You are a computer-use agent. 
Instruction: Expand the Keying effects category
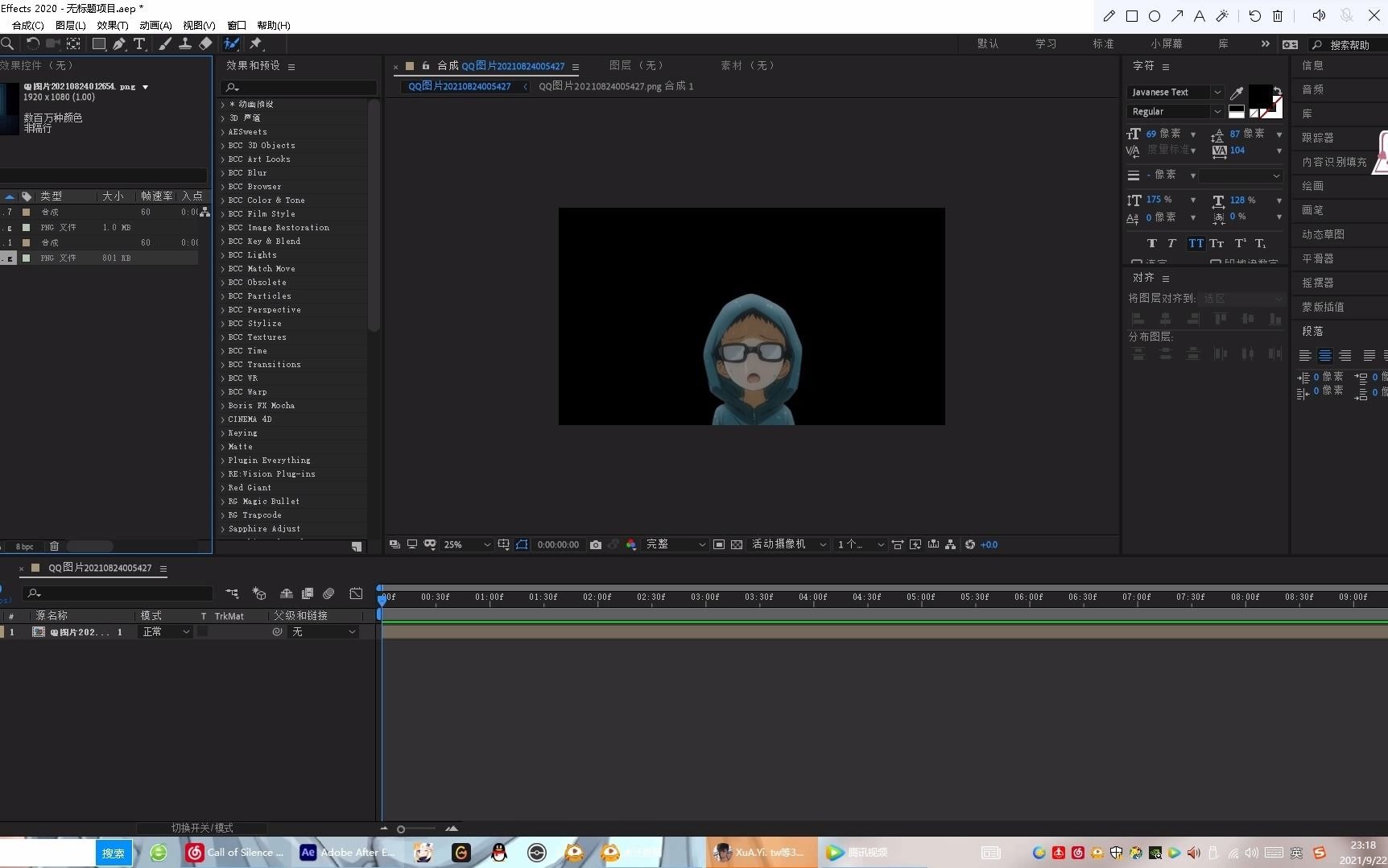223,433
